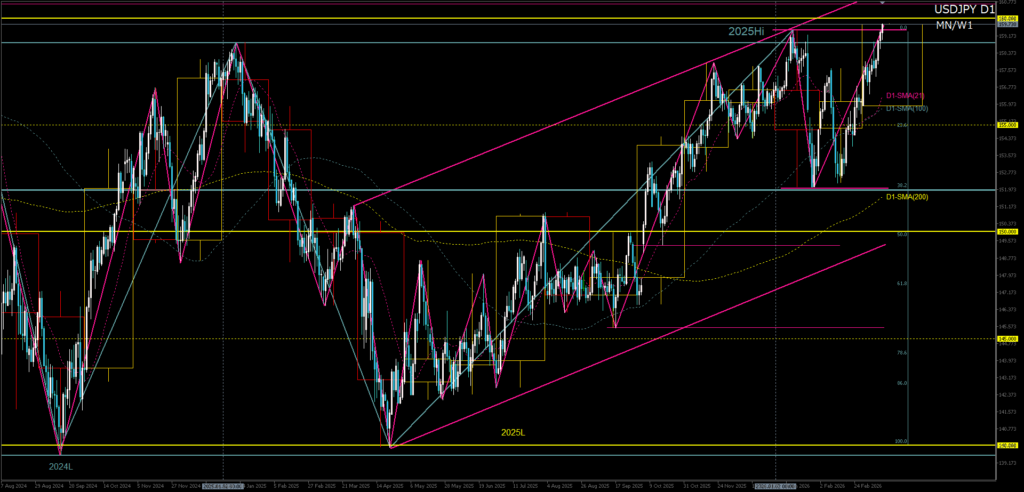
Task: Click the 14 Apr 2025 date on time axis
Action: click(x=388, y=485)
